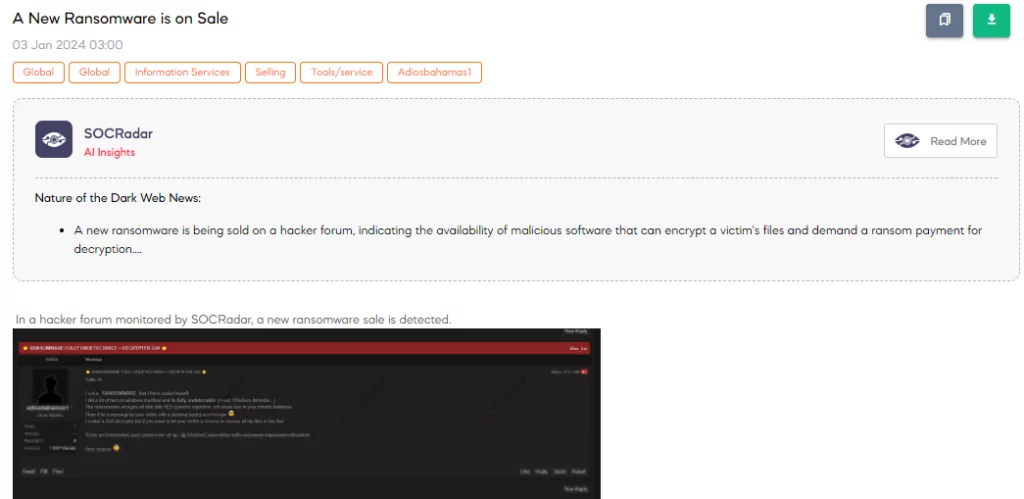The image size is (1024, 499).
Task: Select the Global tag that starts the tag row
Action: 39,72
